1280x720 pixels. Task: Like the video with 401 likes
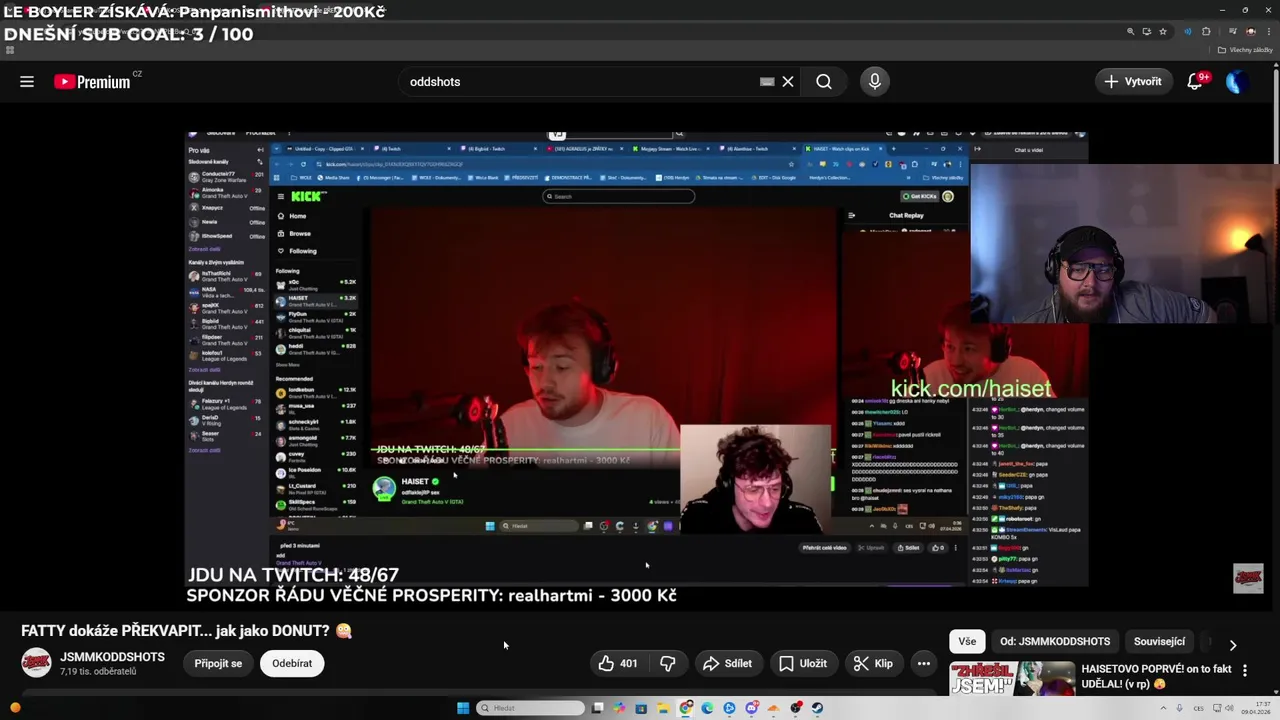click(617, 663)
